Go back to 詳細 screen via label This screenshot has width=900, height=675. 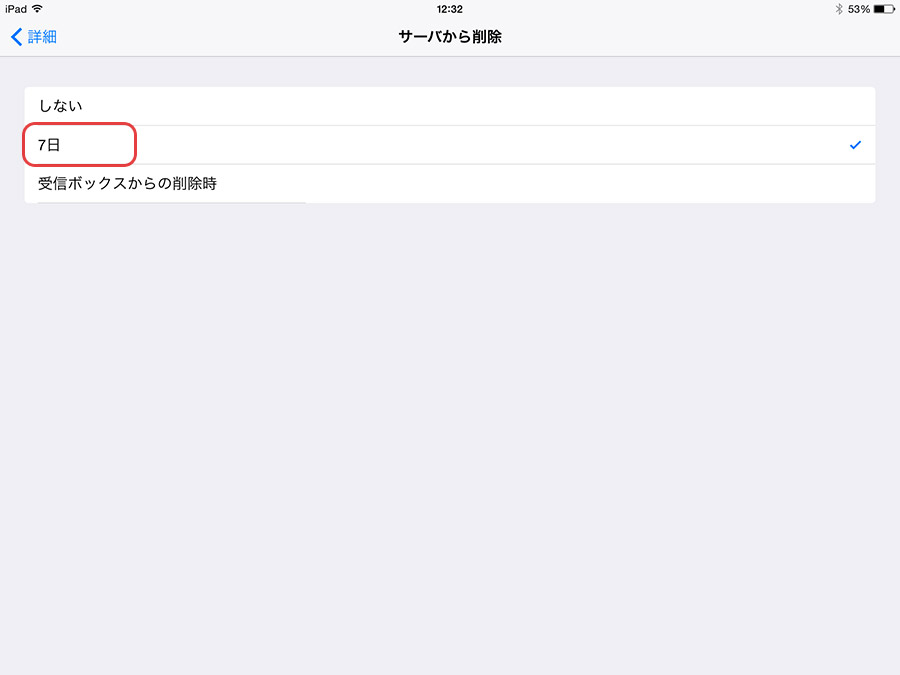(x=42, y=37)
